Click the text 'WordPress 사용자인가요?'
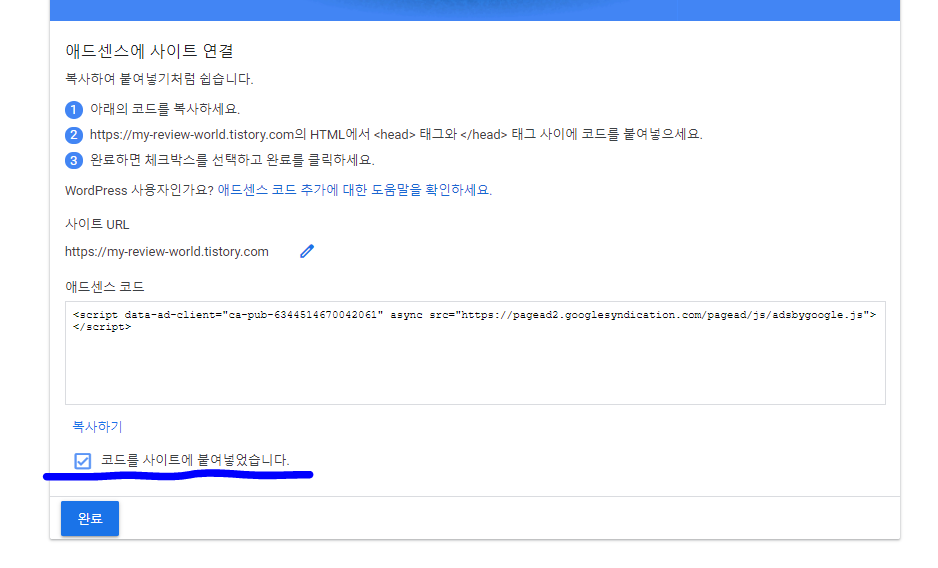The image size is (938, 568). (139, 190)
